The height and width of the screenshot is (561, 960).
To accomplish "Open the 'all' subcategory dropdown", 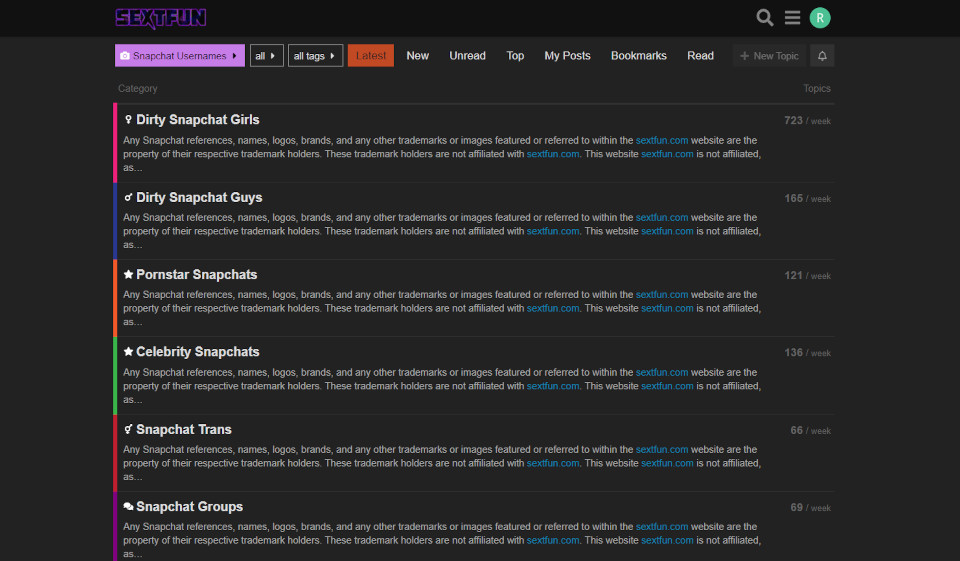I will [266, 56].
